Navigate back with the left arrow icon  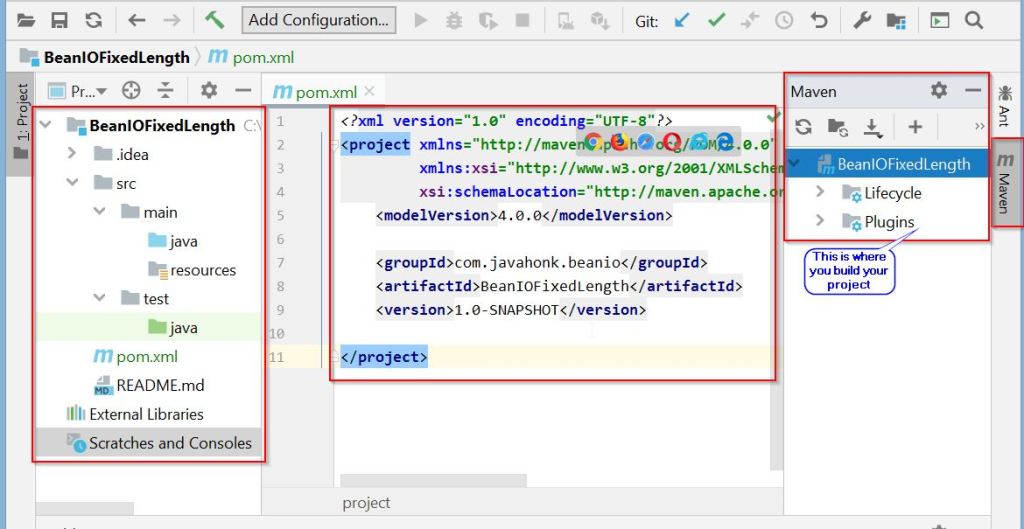pyautogui.click(x=136, y=20)
